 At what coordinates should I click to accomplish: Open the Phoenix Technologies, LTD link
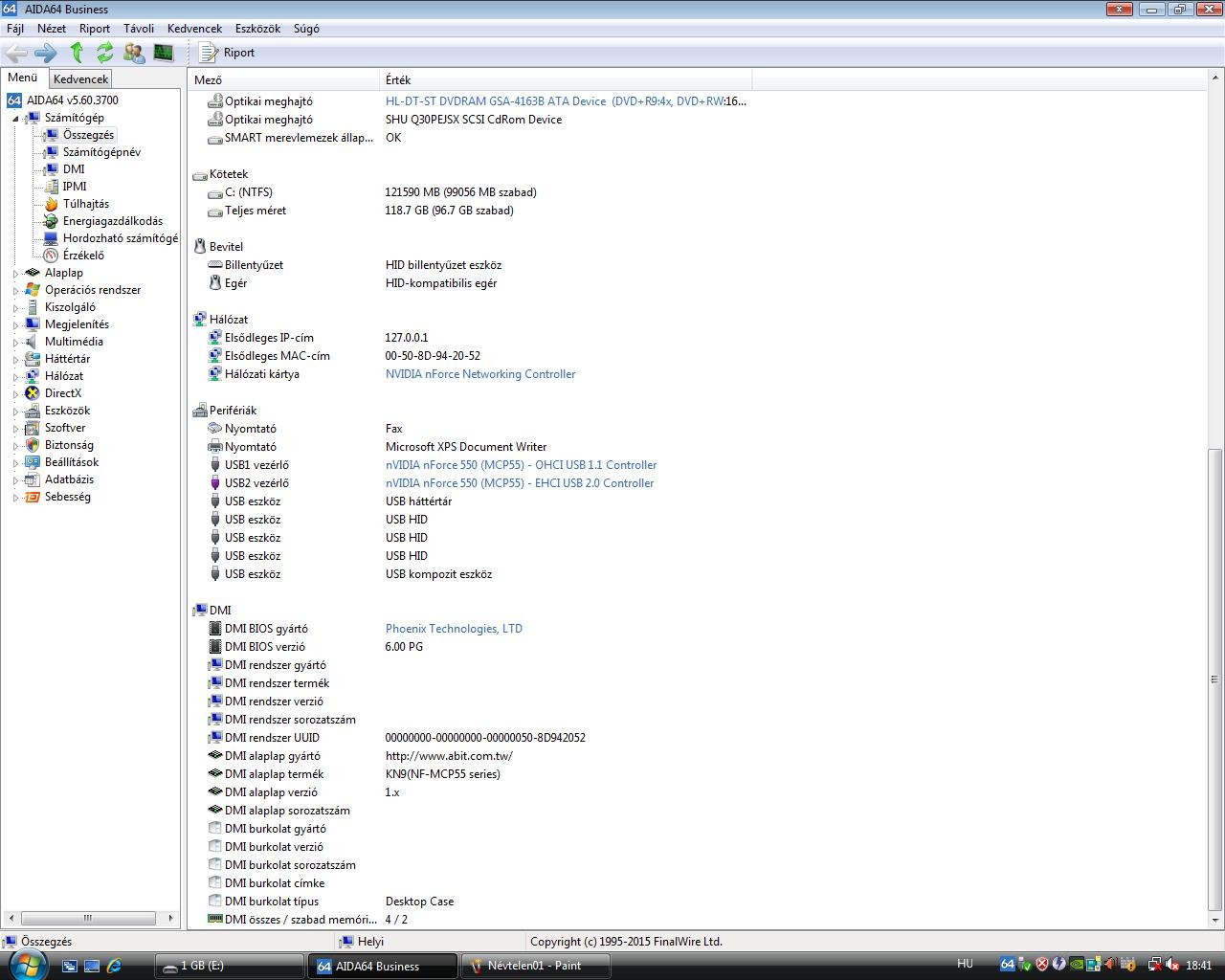(454, 629)
